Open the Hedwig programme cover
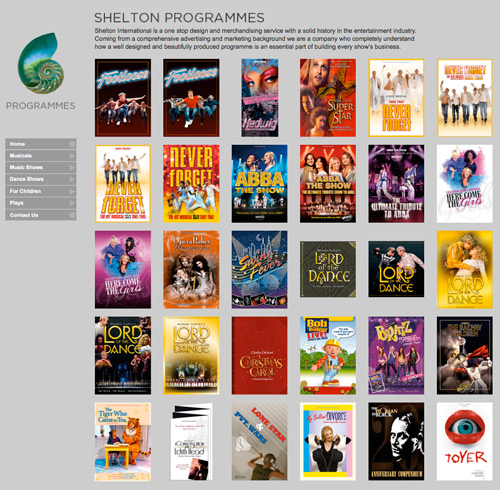 (260, 98)
